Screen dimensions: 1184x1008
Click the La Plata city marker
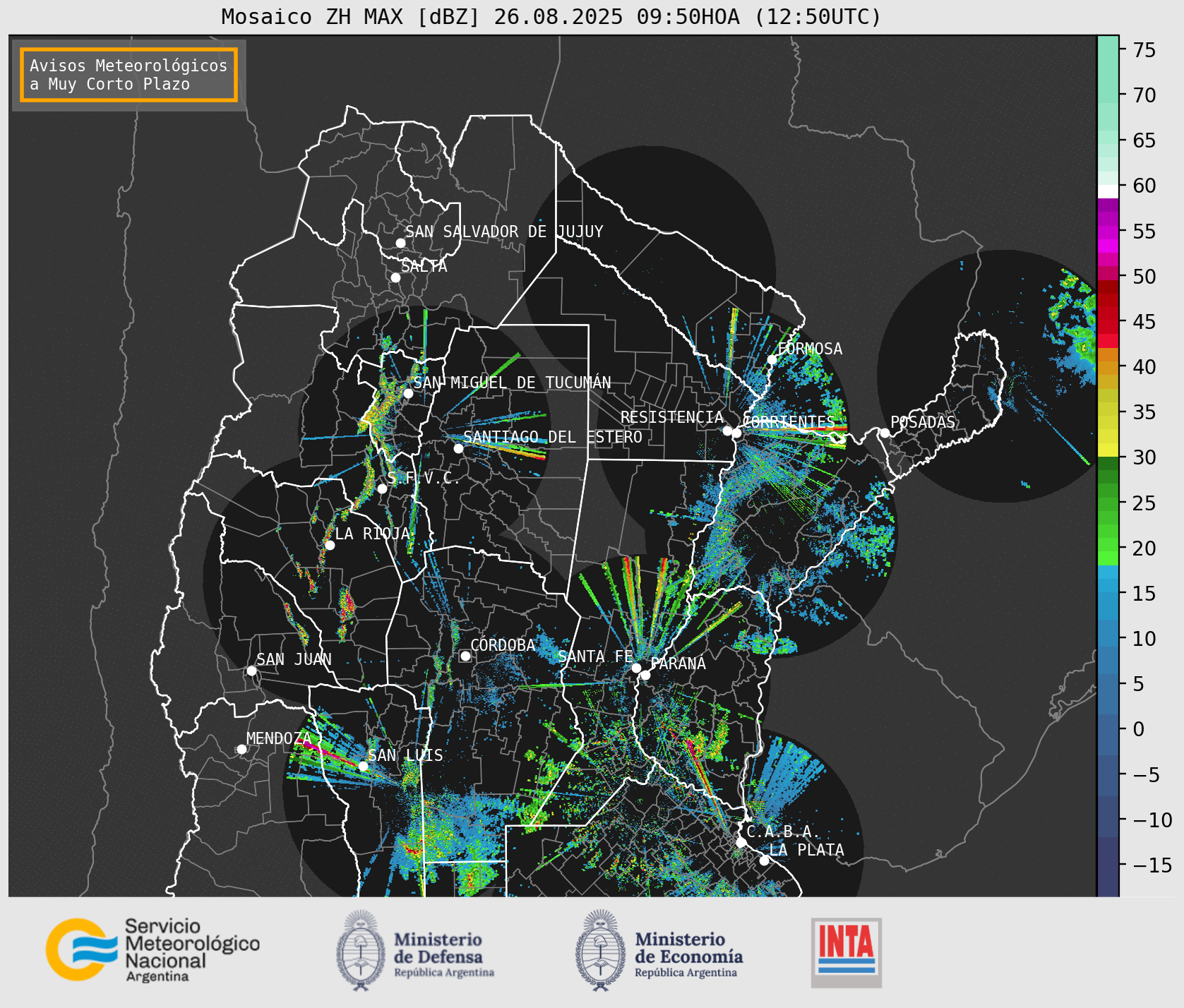(764, 860)
